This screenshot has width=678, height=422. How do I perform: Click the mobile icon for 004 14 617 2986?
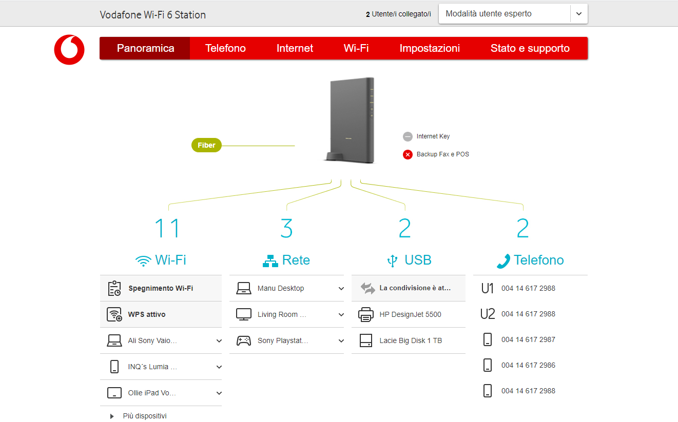[x=487, y=365]
